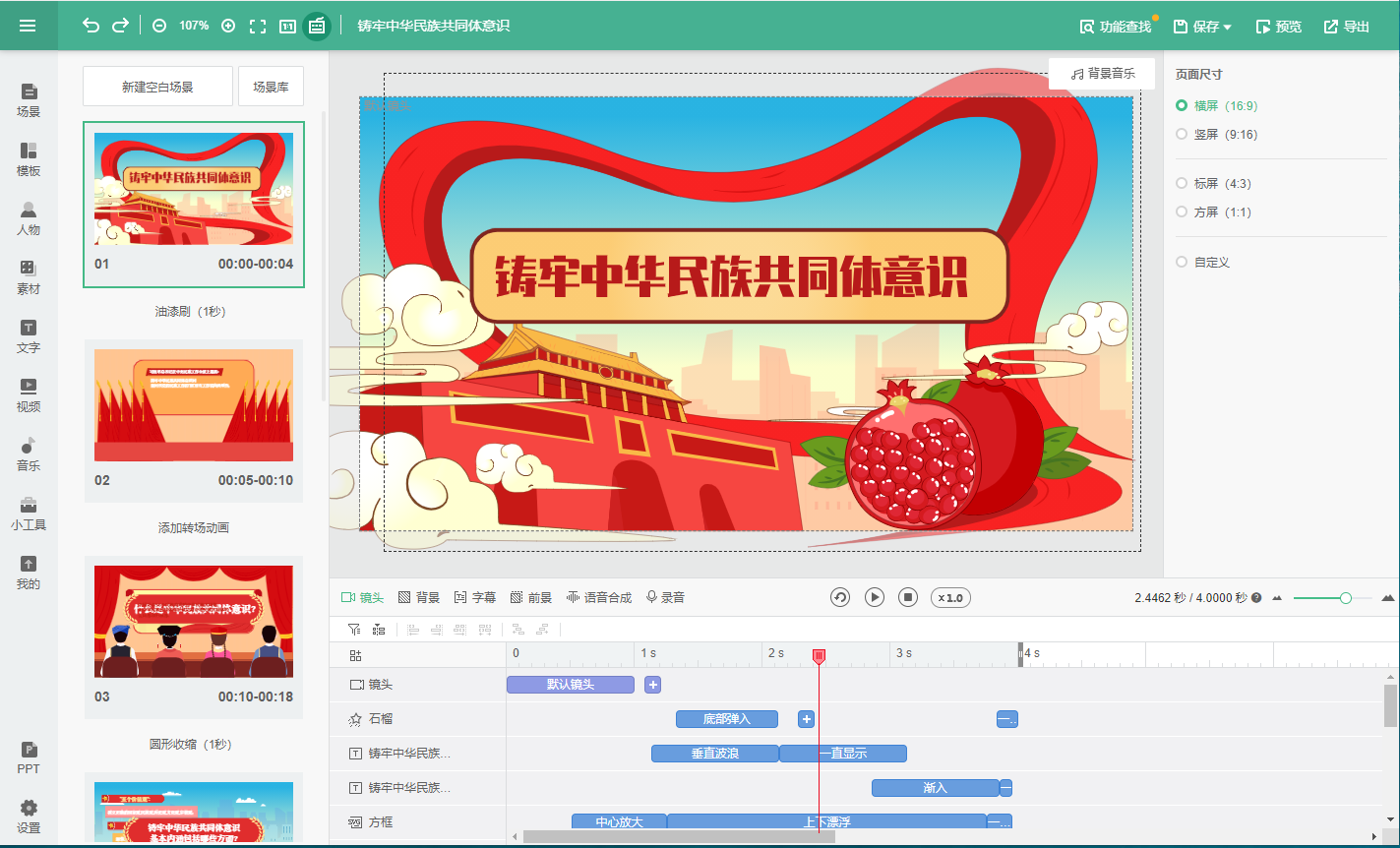Click 添加转场动画 under scene 02
This screenshot has height=848, width=1400.
coord(194,527)
